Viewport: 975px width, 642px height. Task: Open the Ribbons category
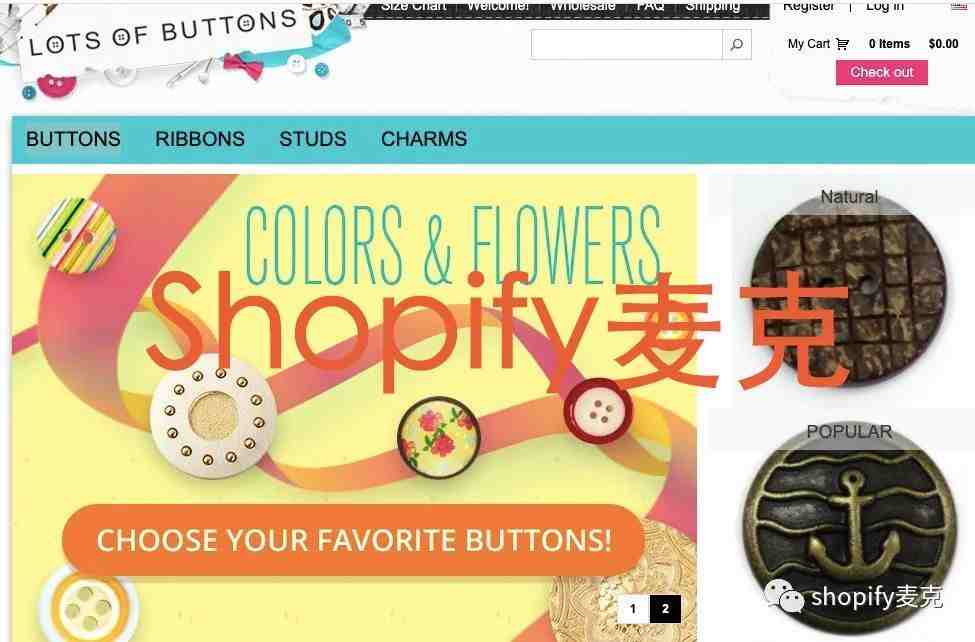pos(200,139)
